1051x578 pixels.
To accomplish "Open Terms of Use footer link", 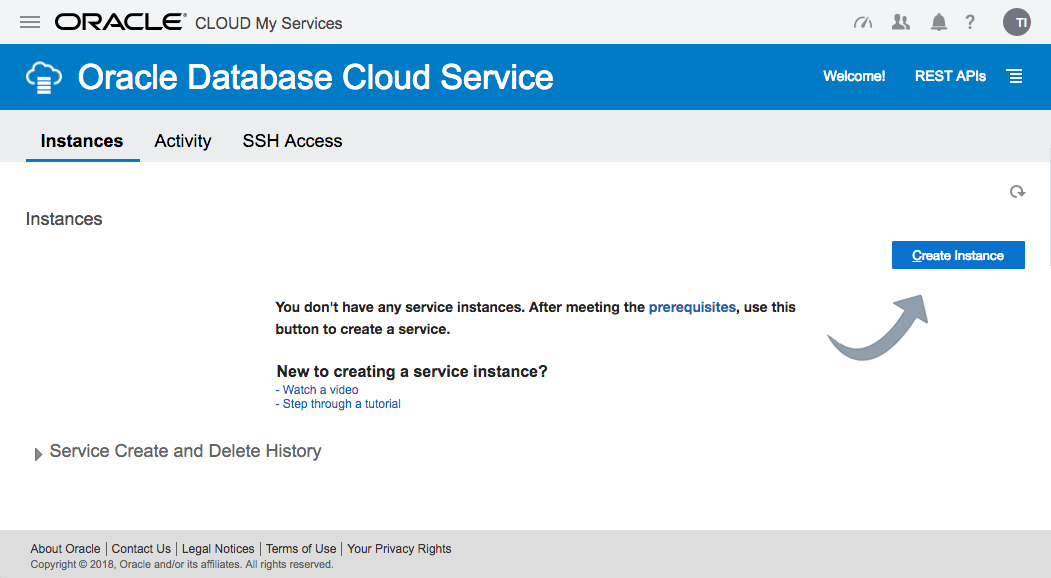I will (x=301, y=548).
